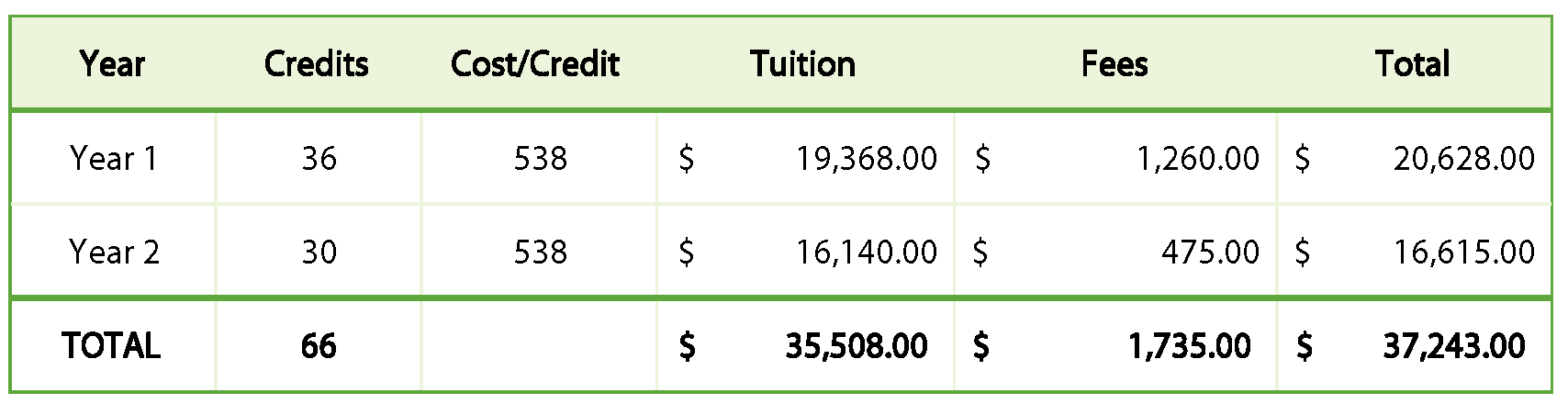Select total tuition amount 35,508.00
Screen dimensions: 1568x404
pyautogui.click(x=856, y=346)
